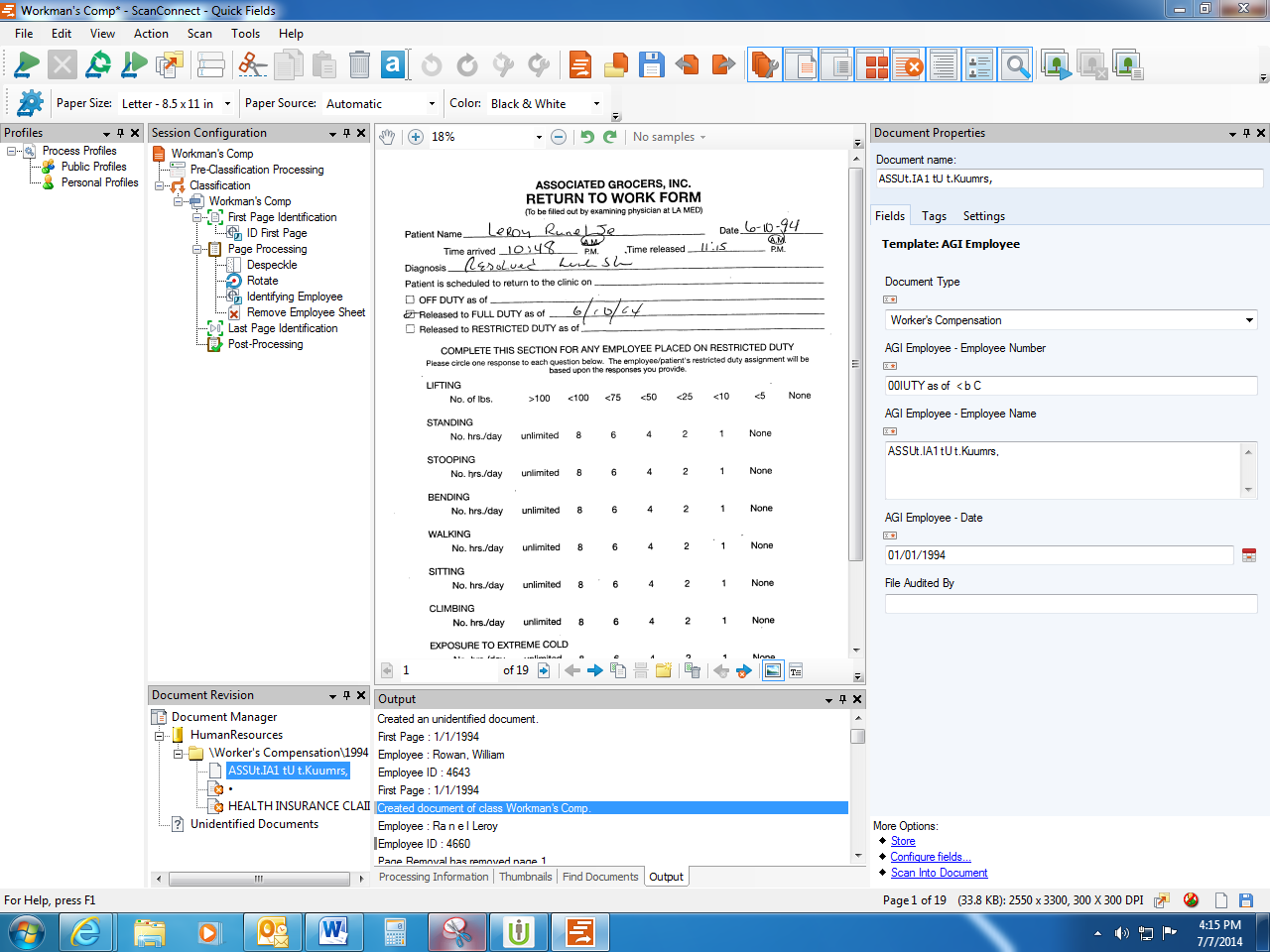Open the Paper Size dropdown

[227, 103]
